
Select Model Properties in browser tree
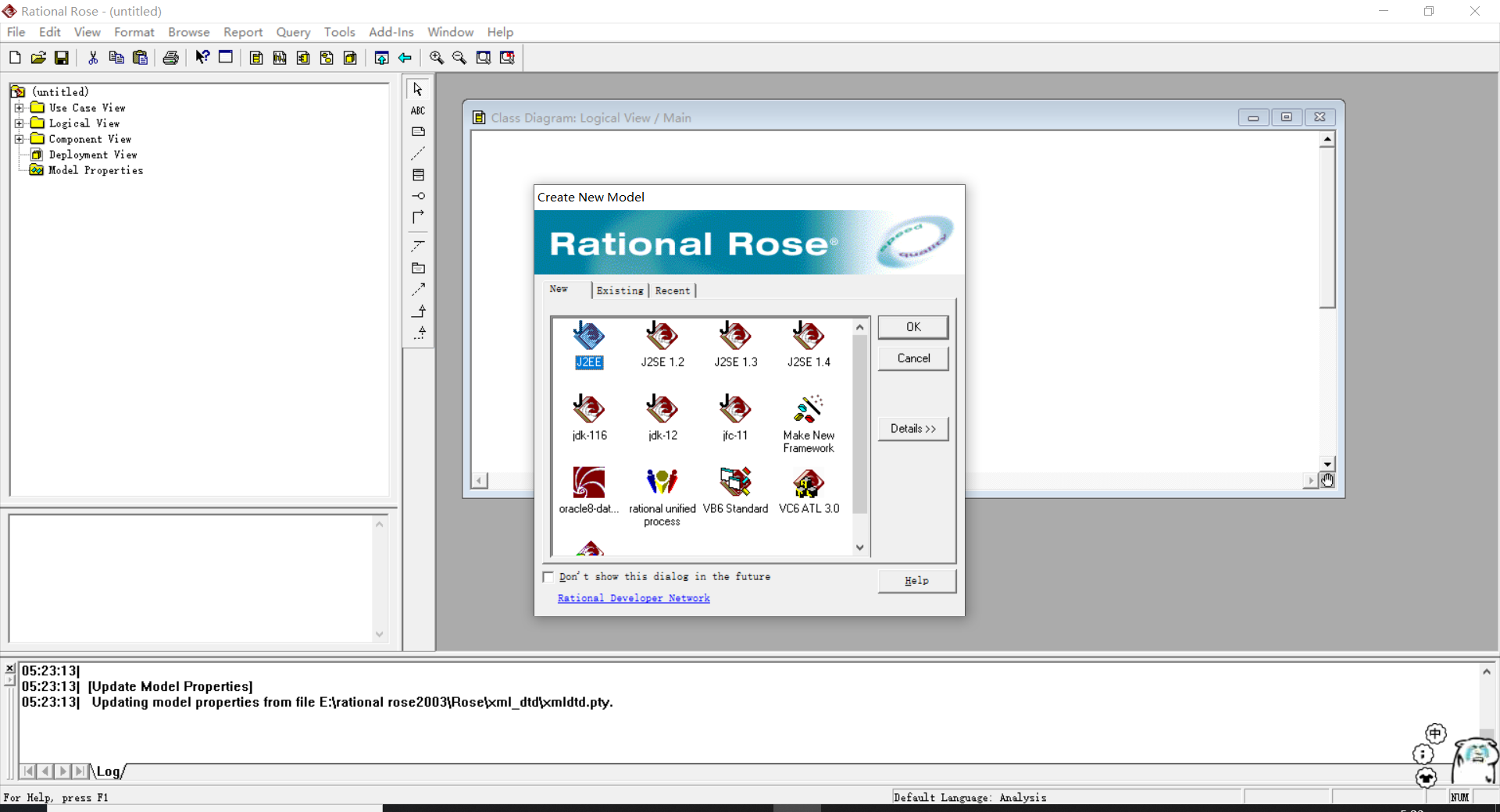[x=96, y=170]
